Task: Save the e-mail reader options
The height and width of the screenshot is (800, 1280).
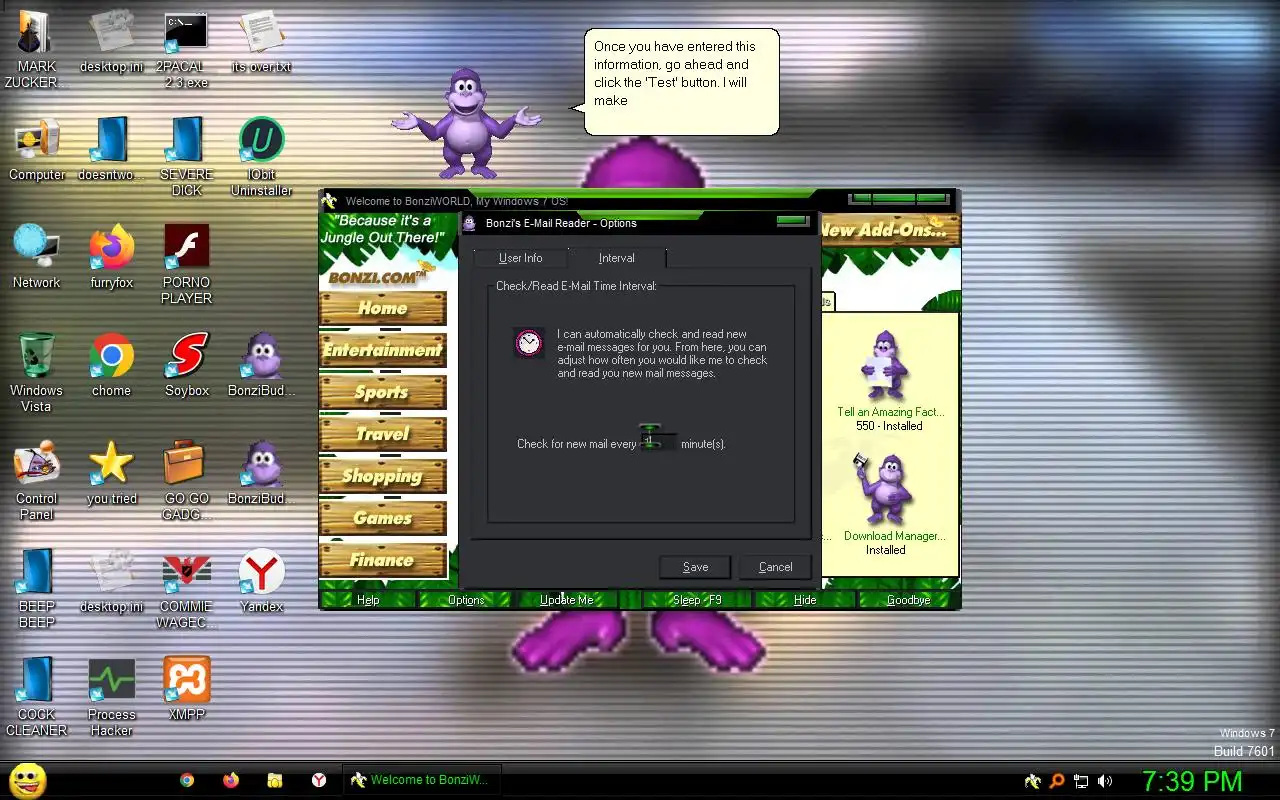Action: click(x=695, y=567)
